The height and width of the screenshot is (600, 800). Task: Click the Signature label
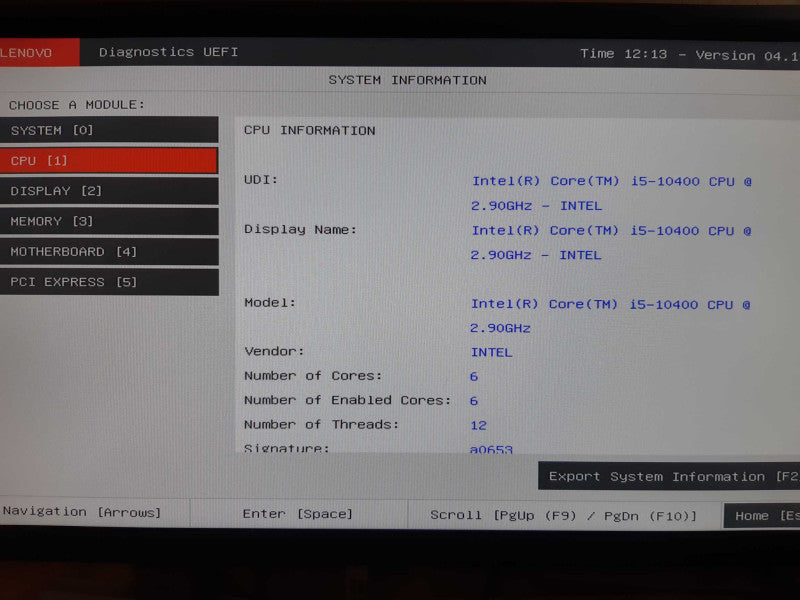click(x=286, y=448)
